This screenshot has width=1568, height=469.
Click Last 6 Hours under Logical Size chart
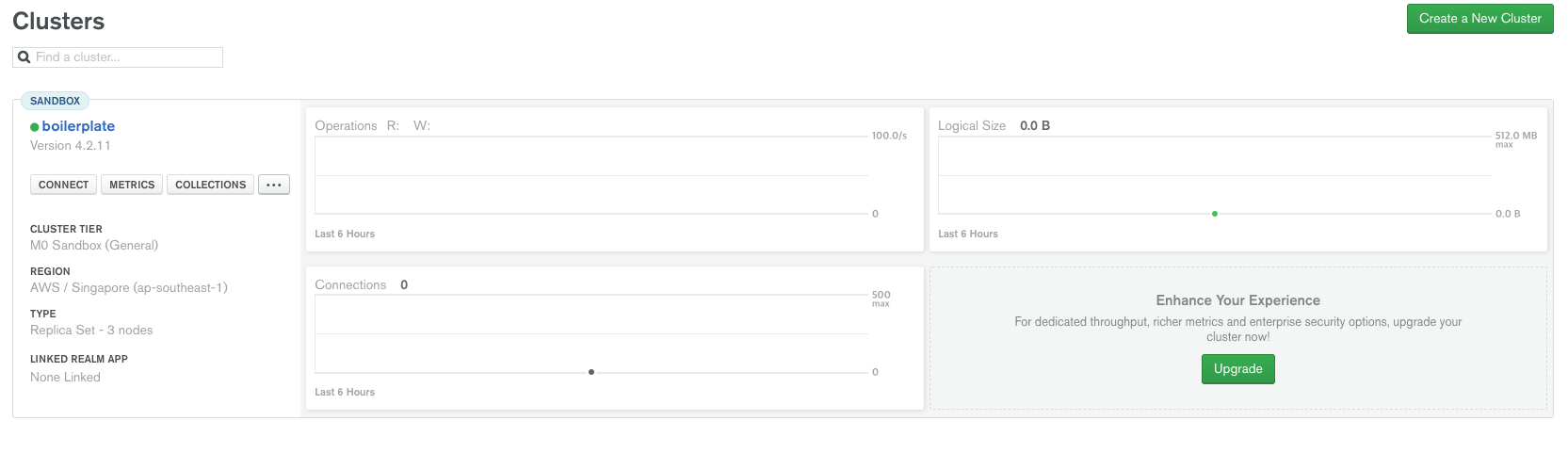(968, 234)
